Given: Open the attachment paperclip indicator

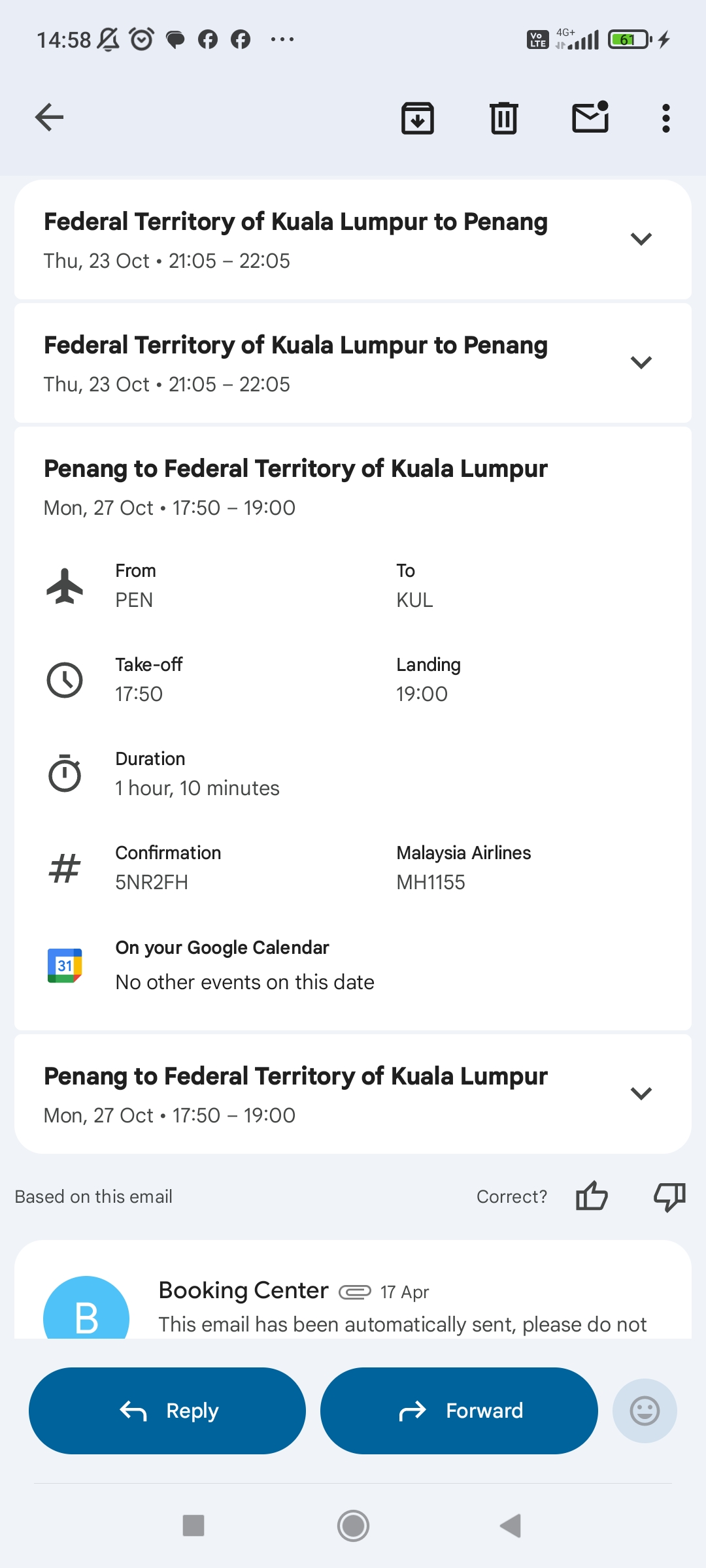Looking at the screenshot, I should click(354, 1292).
